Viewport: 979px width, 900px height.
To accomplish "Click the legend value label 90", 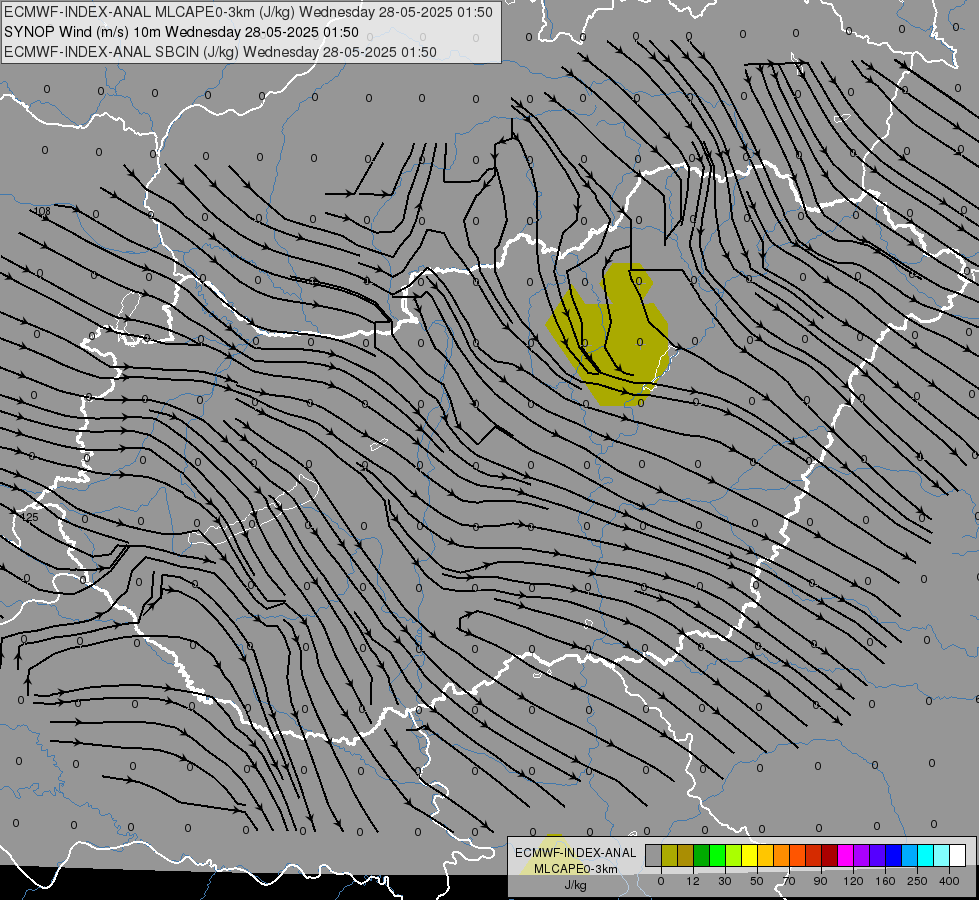I will pos(820,881).
